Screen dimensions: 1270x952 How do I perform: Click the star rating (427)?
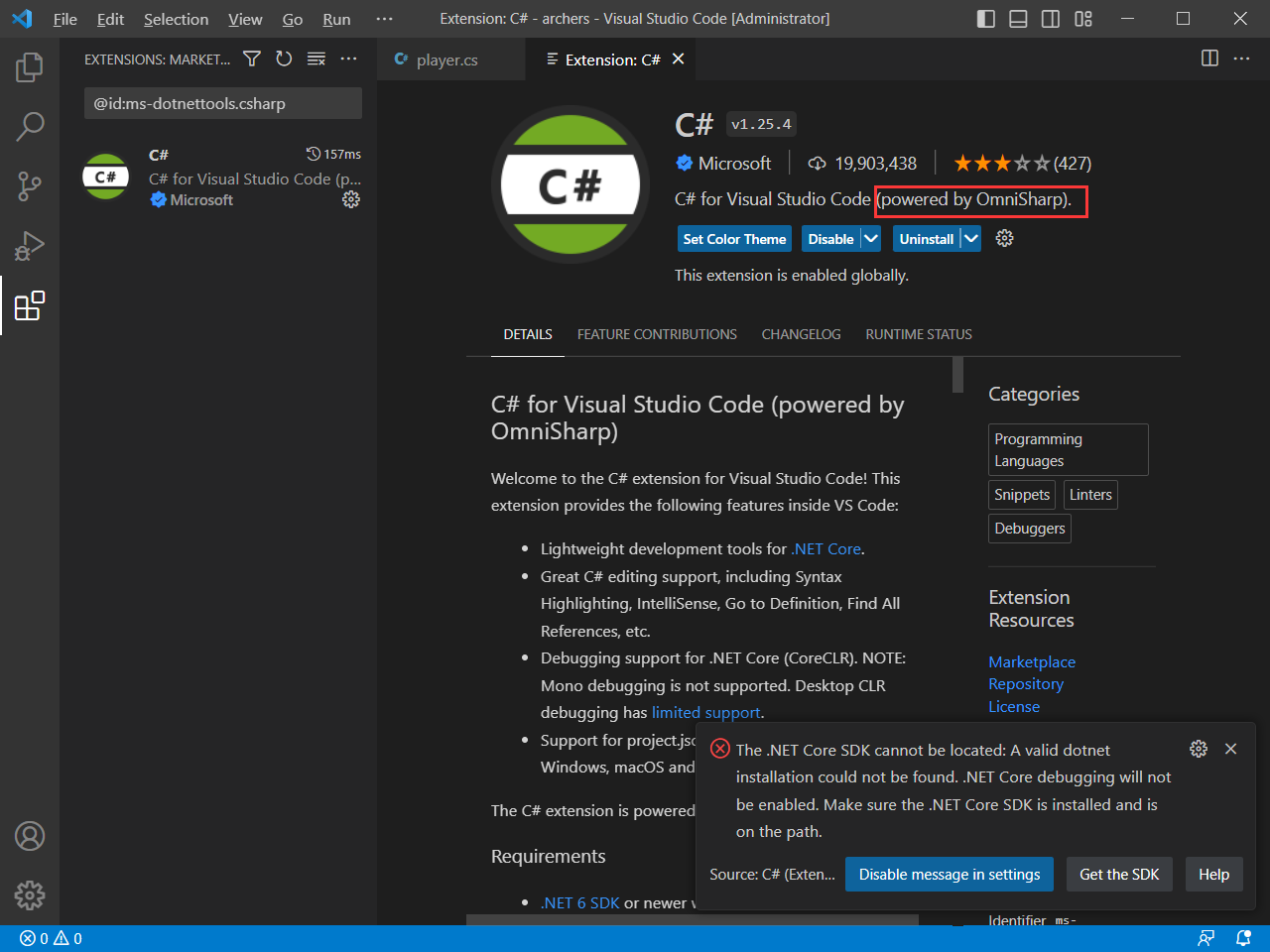[x=1022, y=163]
